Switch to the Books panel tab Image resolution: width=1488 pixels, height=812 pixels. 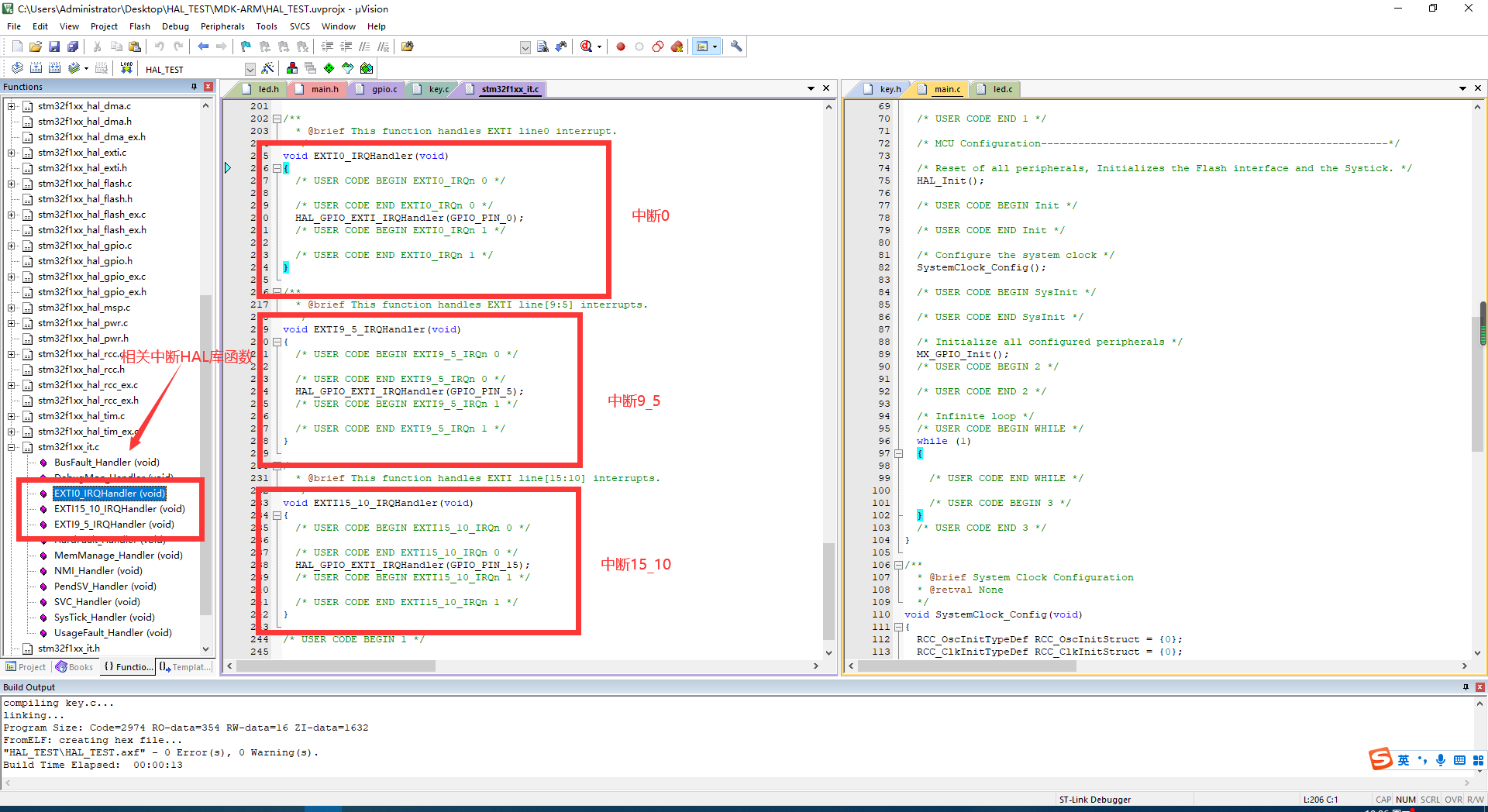(x=74, y=667)
